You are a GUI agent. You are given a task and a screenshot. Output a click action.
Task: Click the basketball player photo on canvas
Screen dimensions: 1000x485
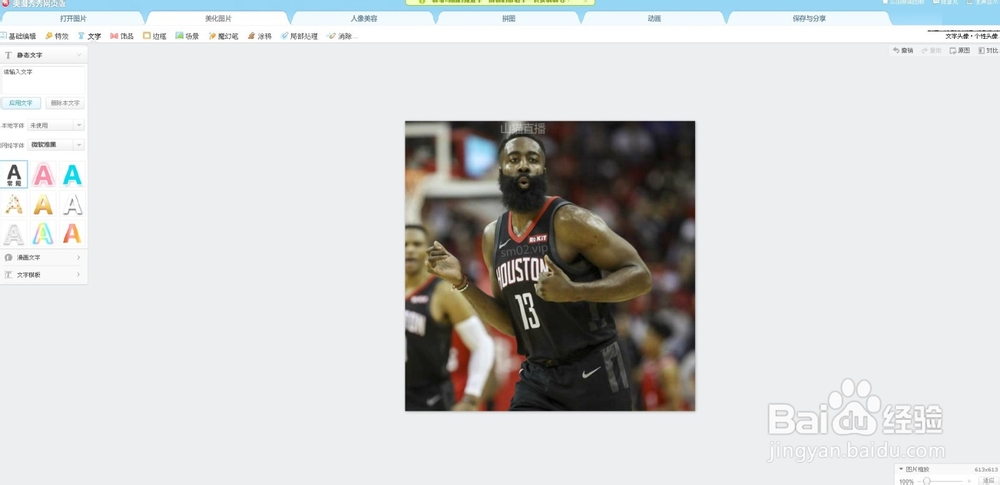point(550,265)
